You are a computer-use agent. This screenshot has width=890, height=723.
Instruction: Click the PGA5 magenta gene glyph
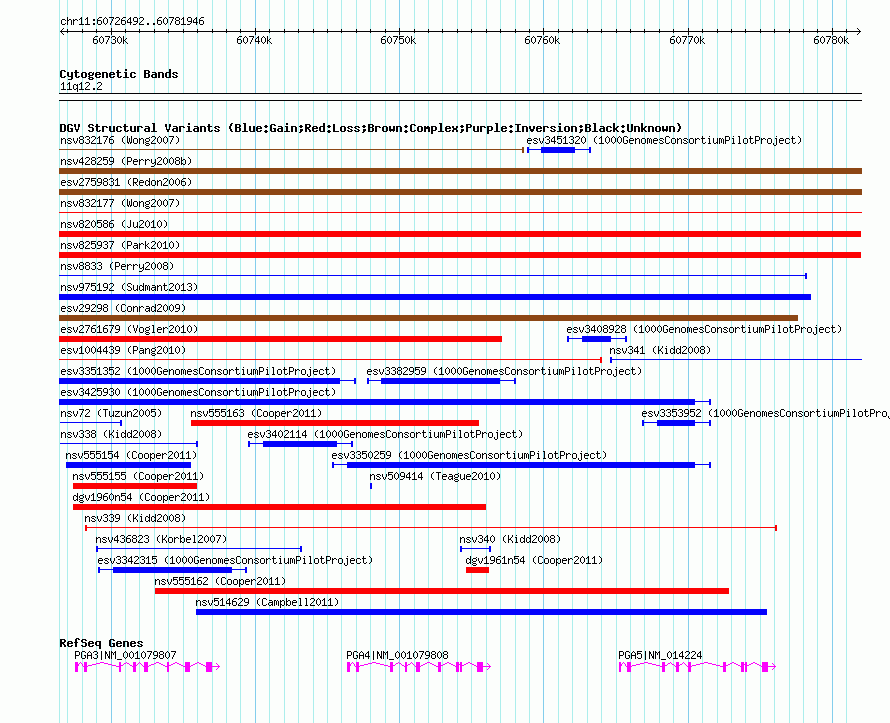point(697,667)
